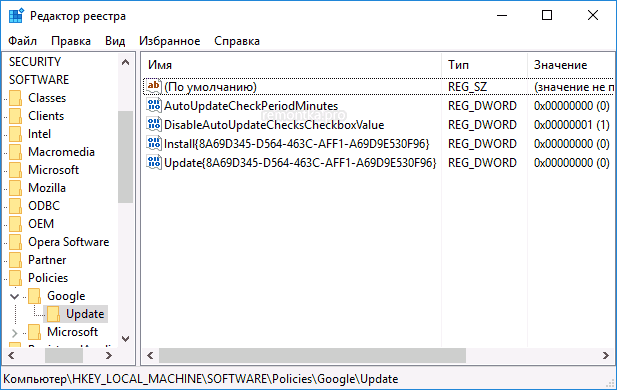617x390 pixels.
Task: Click the tree pane horizontal scrollbar thumb
Action: pos(64,355)
